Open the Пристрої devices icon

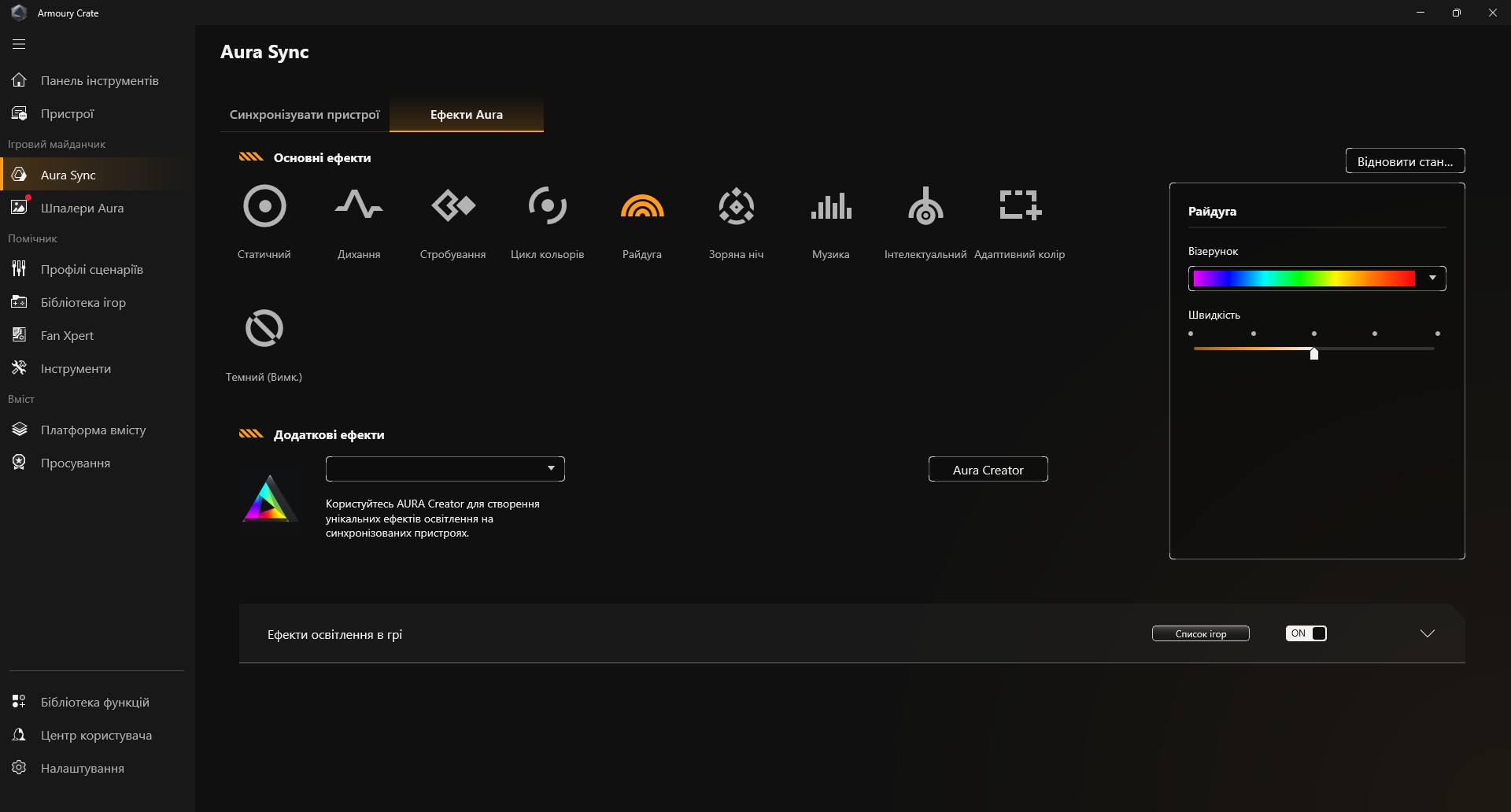pyautogui.click(x=19, y=113)
